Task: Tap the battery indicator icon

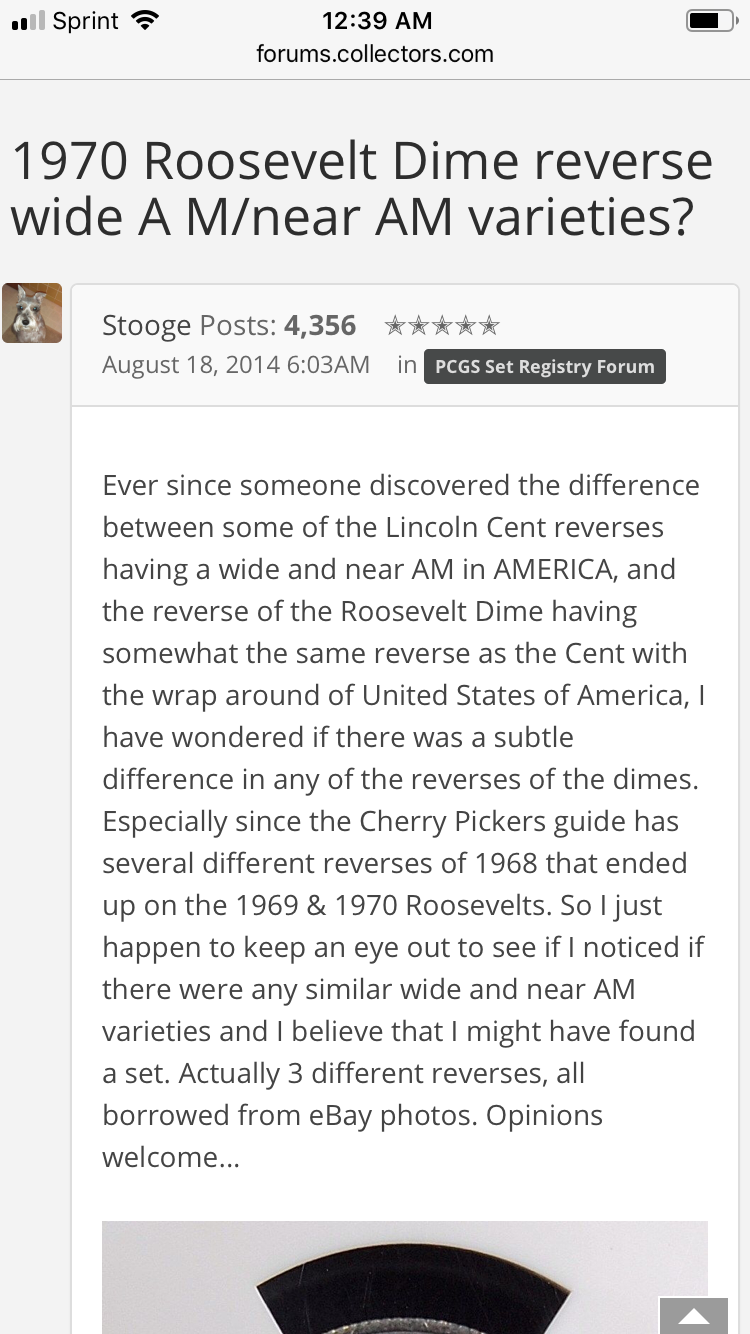Action: (x=710, y=21)
